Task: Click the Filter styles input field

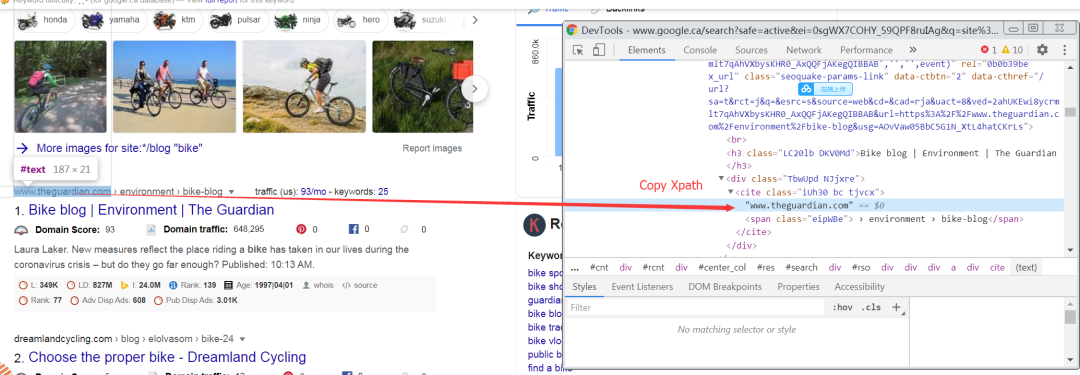Action: coord(696,307)
